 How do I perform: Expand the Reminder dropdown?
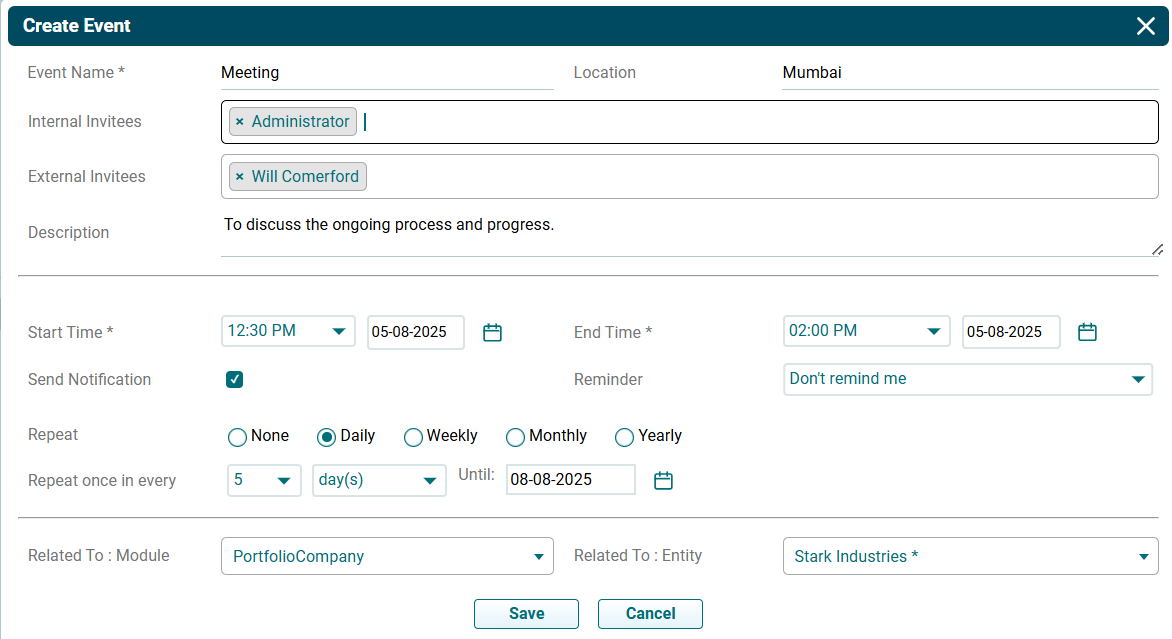click(967, 380)
